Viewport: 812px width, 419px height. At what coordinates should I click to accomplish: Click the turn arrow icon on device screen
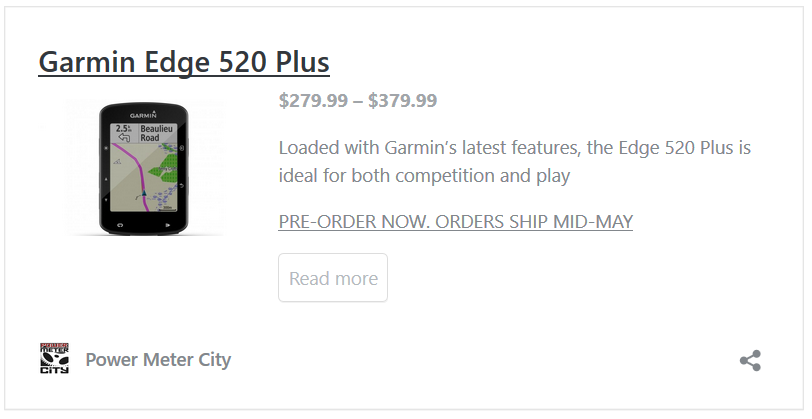124,137
